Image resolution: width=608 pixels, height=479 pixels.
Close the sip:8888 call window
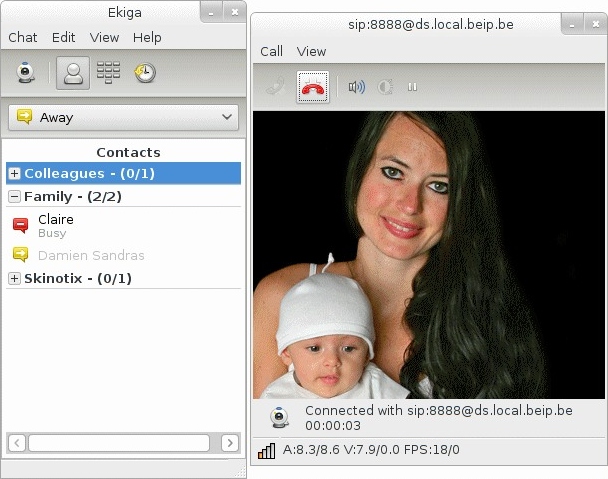596,25
